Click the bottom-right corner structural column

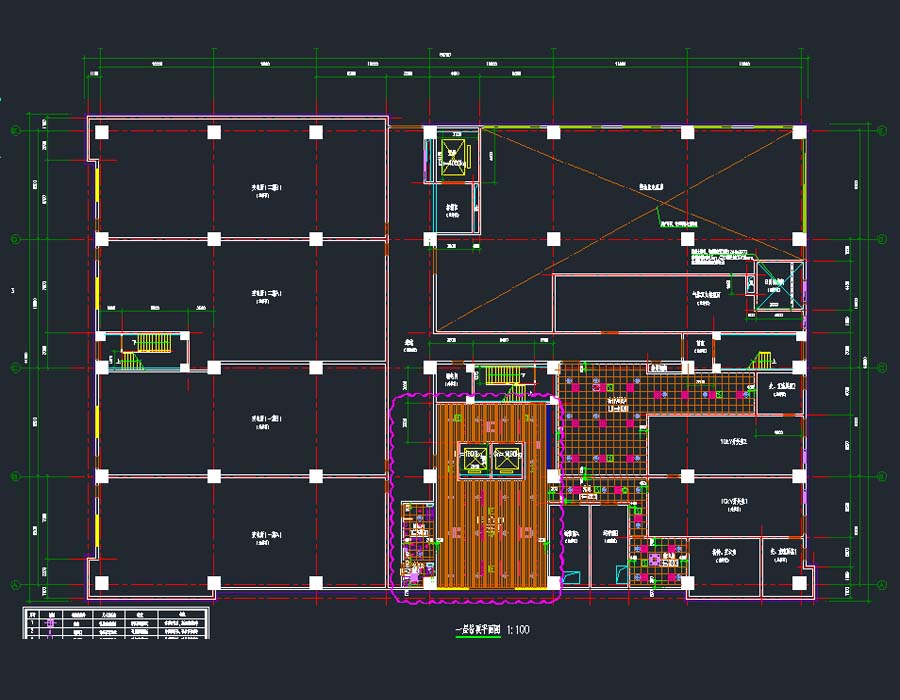[798, 582]
